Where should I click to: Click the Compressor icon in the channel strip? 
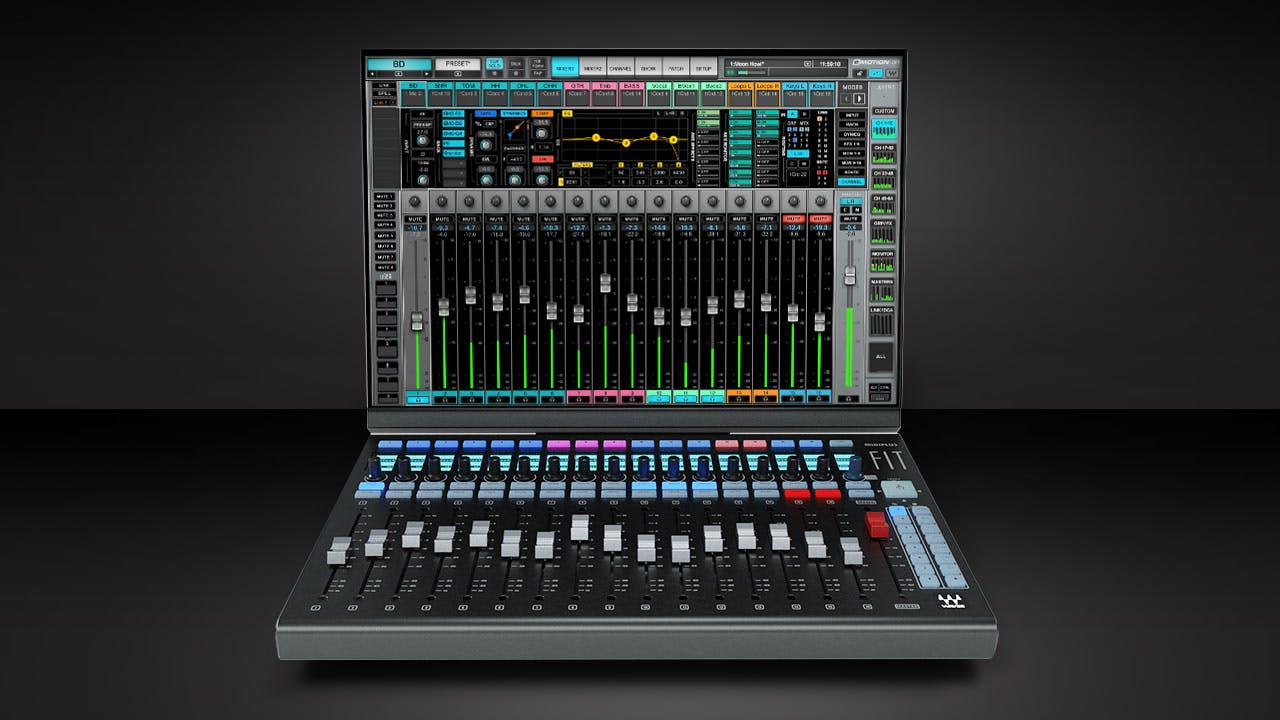[542, 113]
